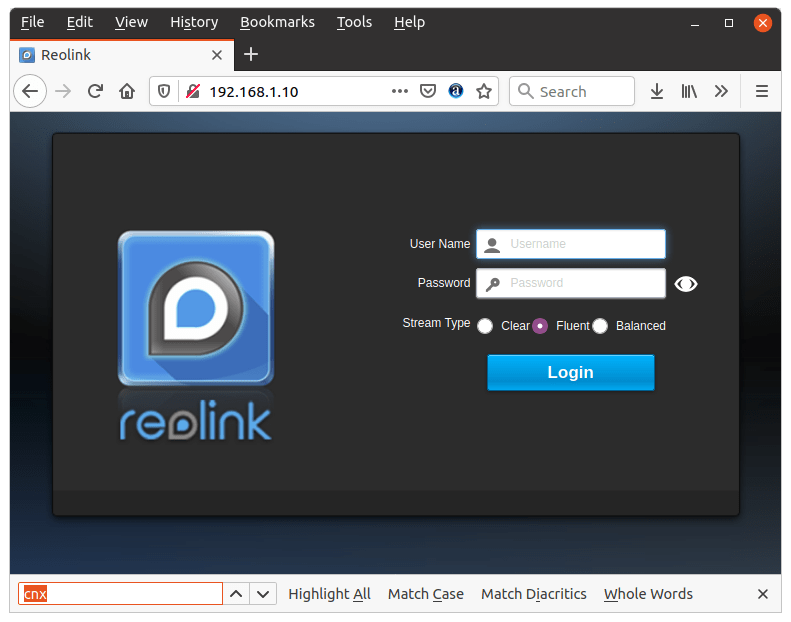Screen dimensions: 791x622
Task: Toggle Match Diacritics in the find bar
Action: click(534, 594)
